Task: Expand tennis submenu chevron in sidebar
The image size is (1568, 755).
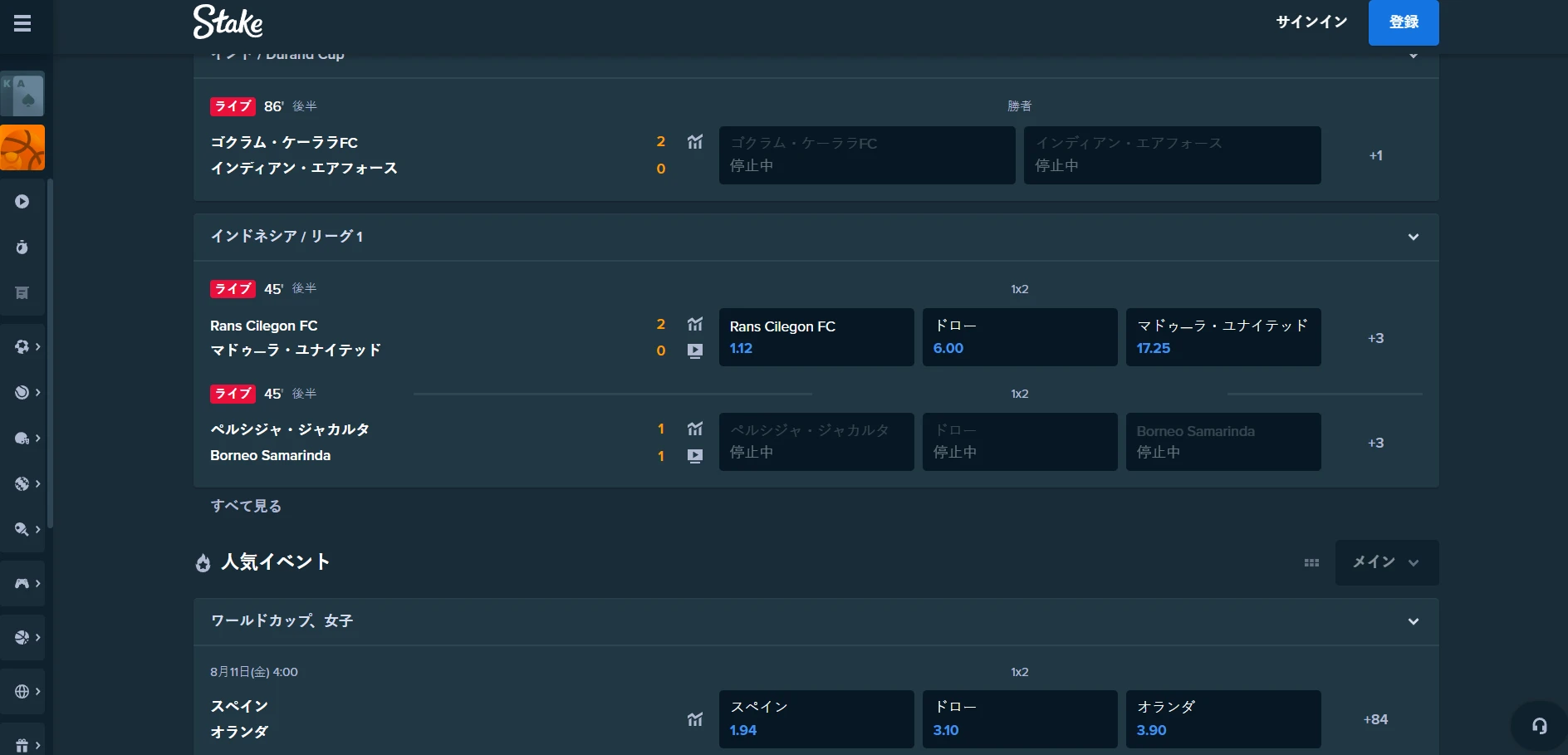Action: (37, 392)
